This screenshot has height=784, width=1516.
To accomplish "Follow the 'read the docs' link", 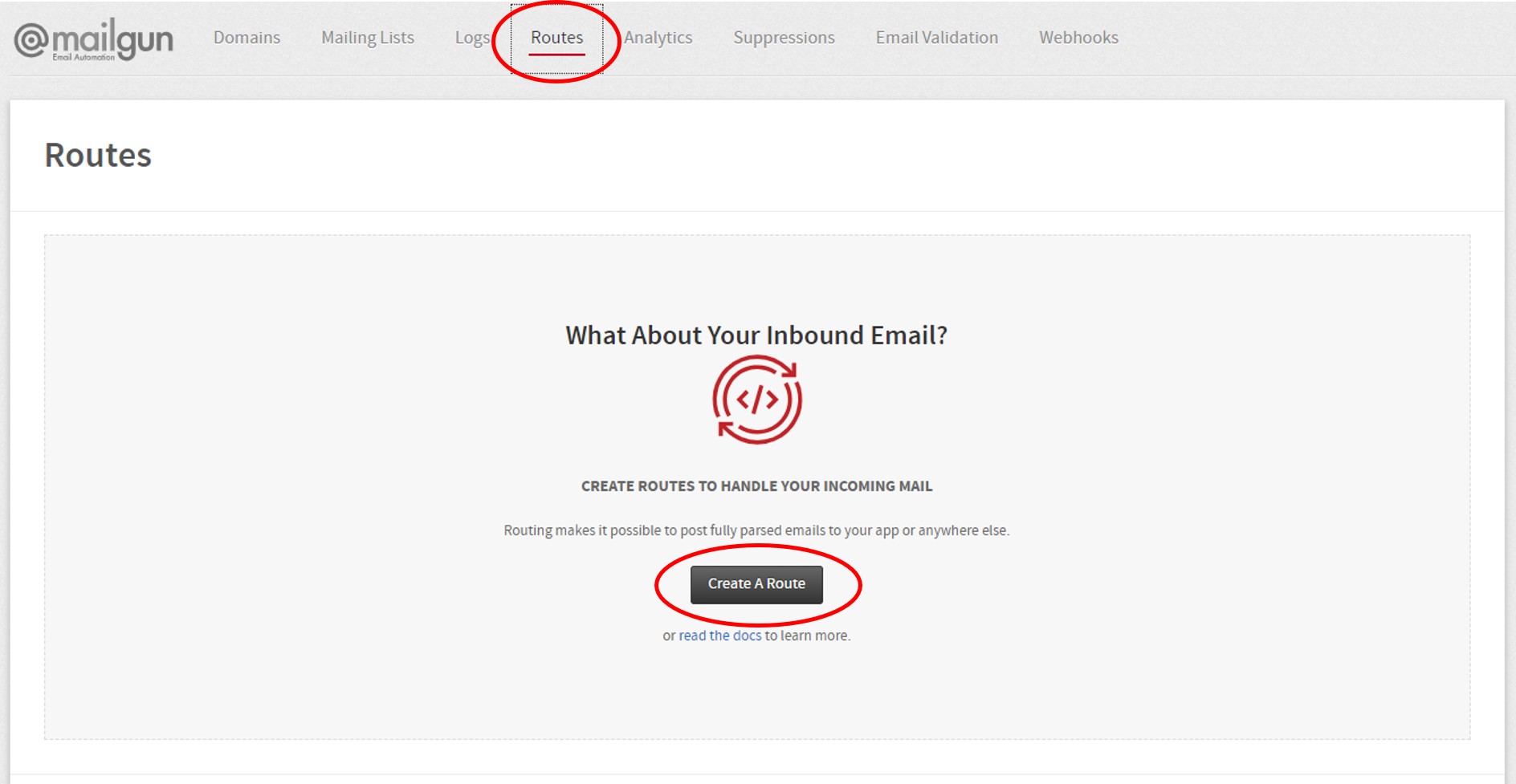I will click(x=719, y=636).
